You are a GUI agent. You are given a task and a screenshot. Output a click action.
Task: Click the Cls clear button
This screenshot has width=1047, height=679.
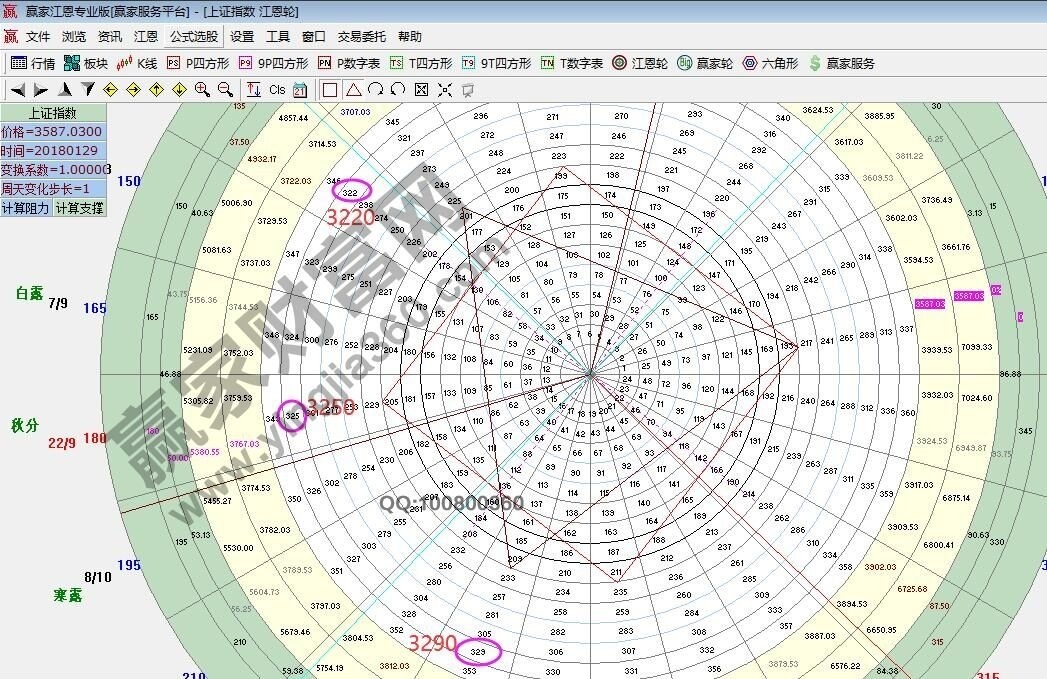tap(277, 89)
